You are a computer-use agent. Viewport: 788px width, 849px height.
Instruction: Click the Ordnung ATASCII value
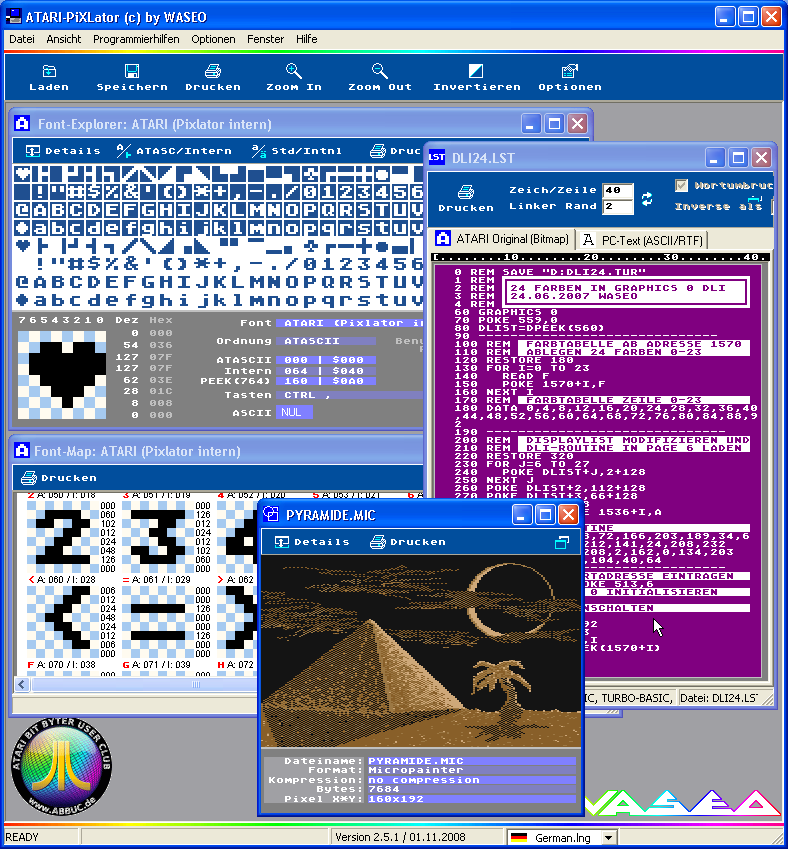click(x=325, y=341)
